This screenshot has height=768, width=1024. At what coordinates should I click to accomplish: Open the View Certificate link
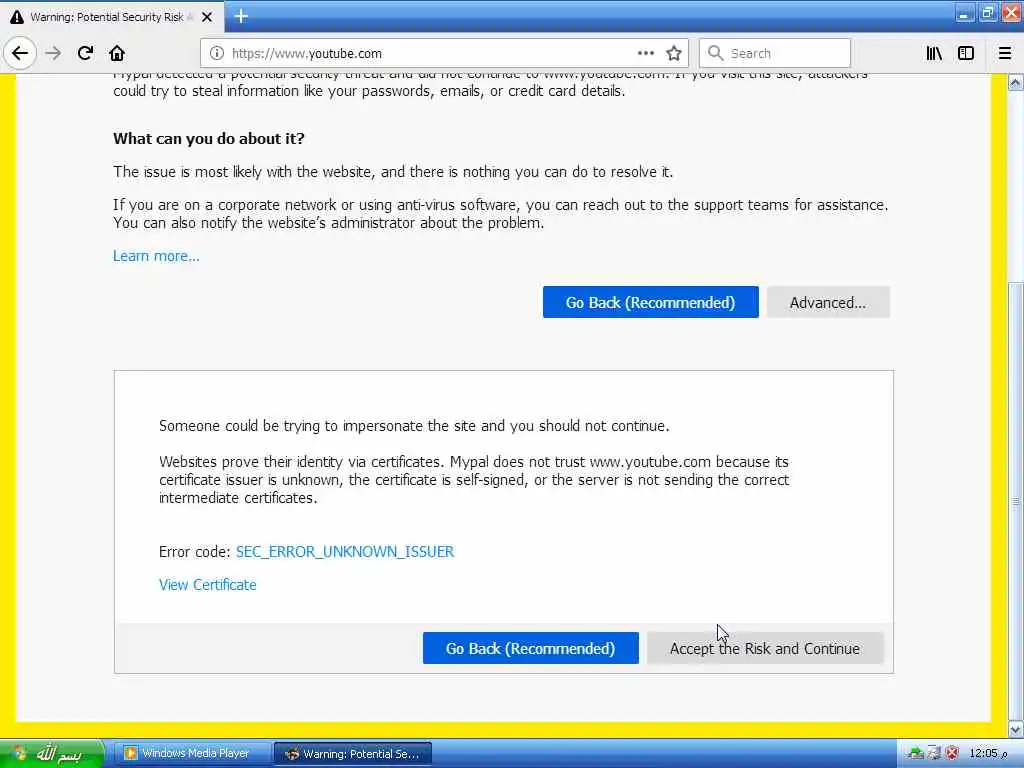tap(208, 585)
